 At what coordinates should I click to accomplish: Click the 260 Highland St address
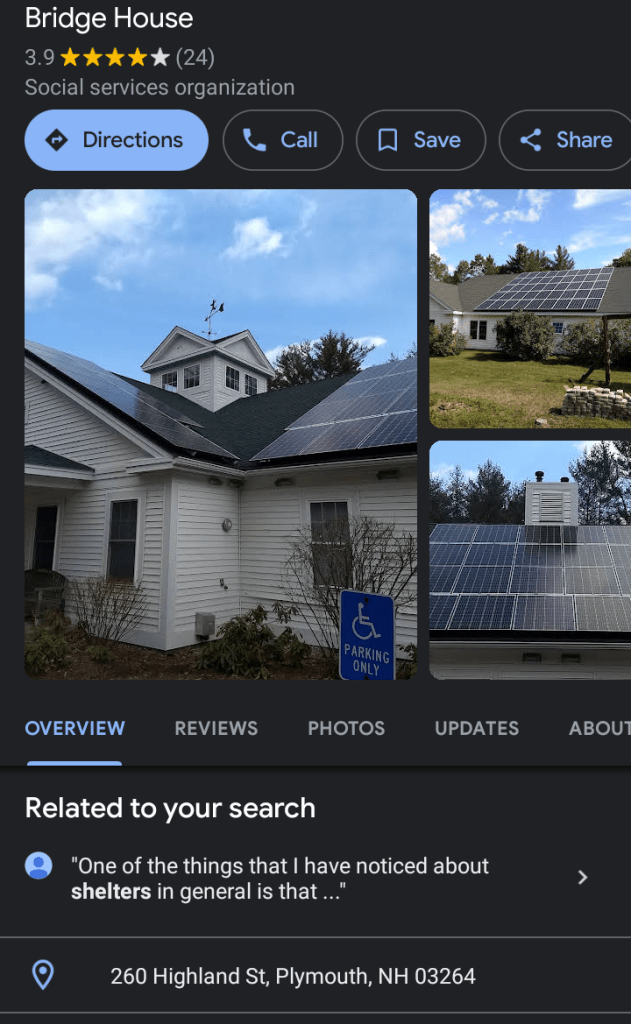[293, 976]
